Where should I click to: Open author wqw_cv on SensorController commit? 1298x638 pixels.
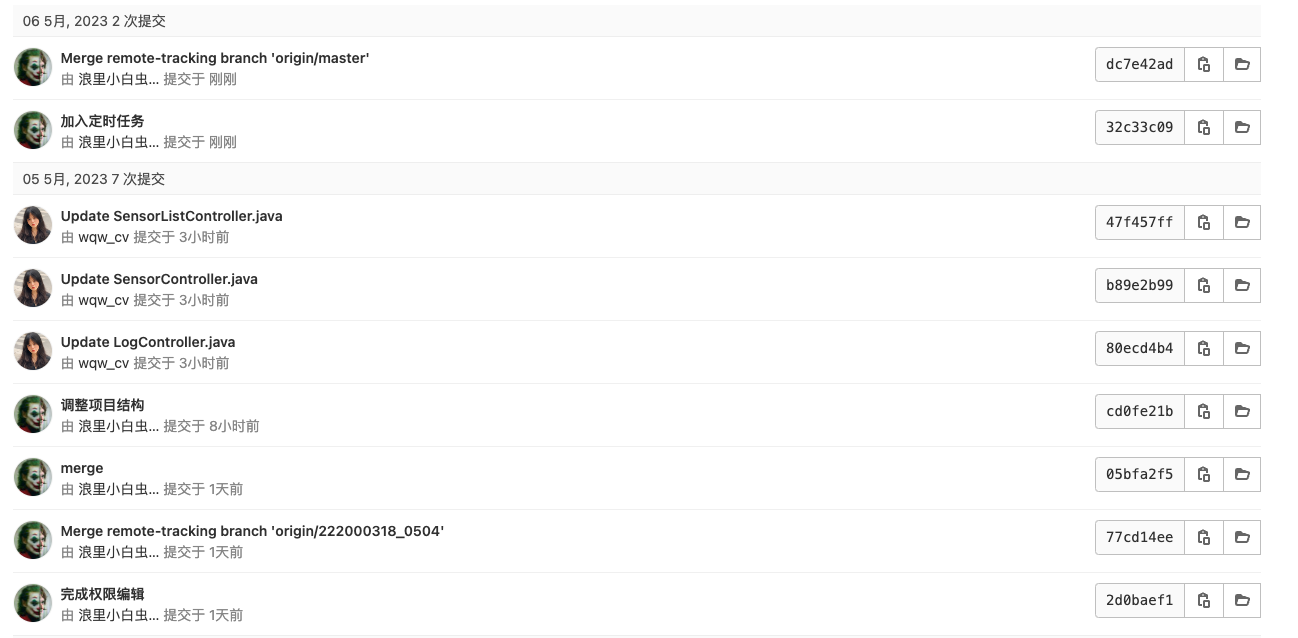[104, 300]
